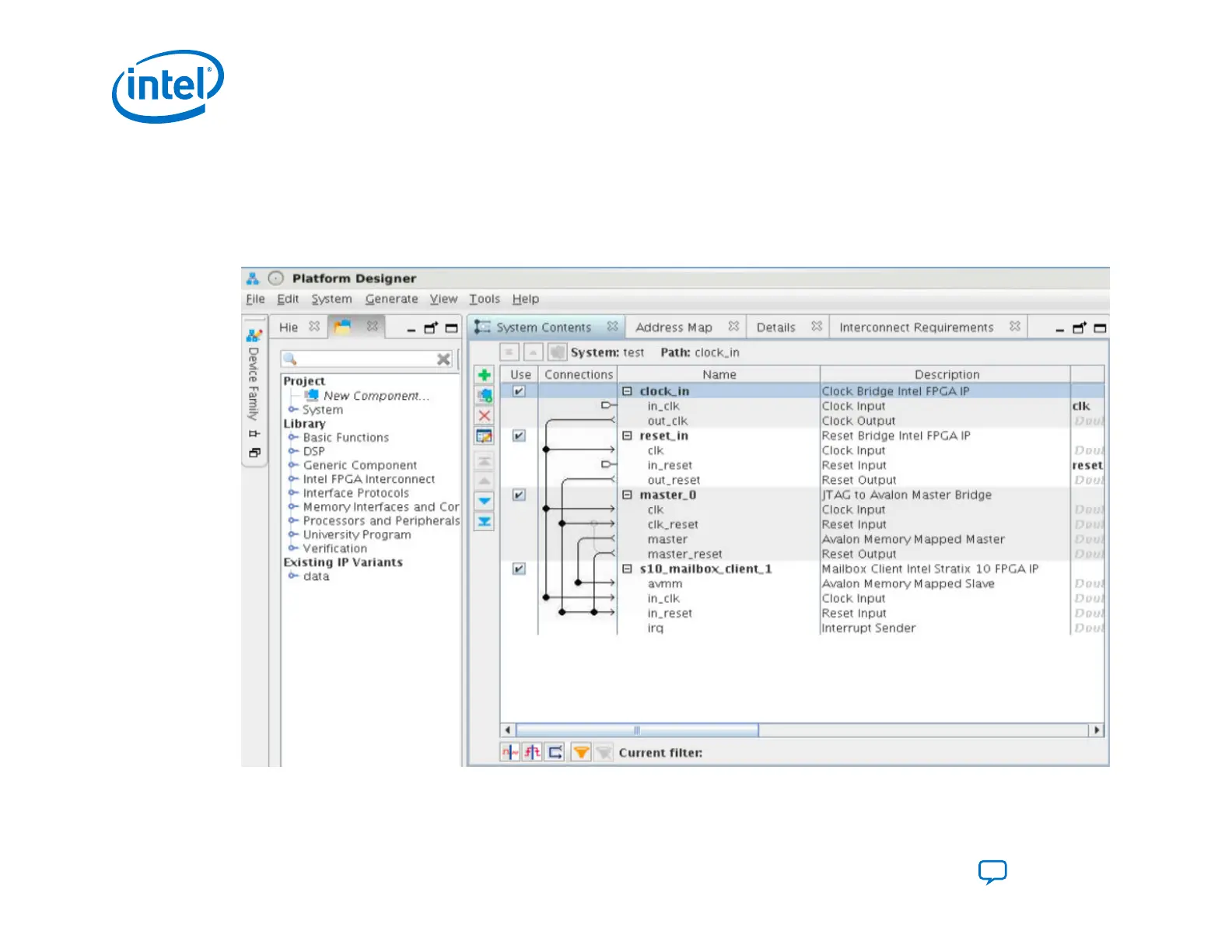The width and height of the screenshot is (1232, 952).
Task: Click the Use column header
Action: pyautogui.click(x=520, y=374)
